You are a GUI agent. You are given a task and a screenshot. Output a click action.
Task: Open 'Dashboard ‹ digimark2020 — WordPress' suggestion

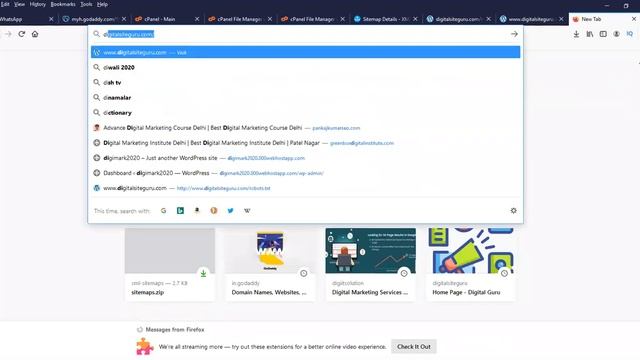pos(305,173)
